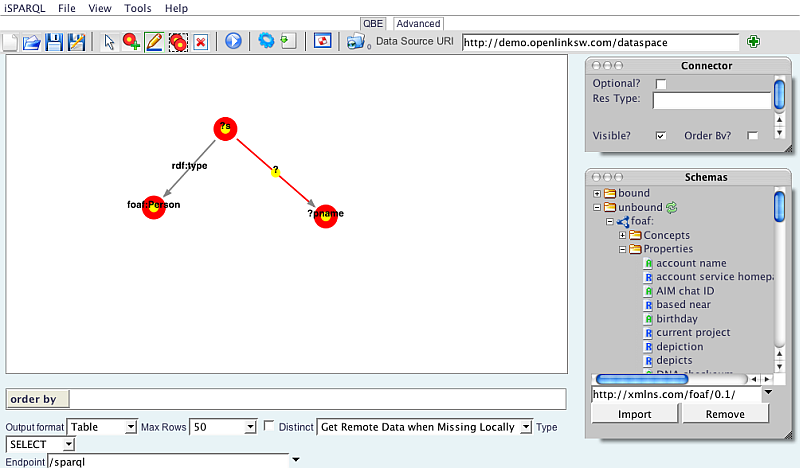This screenshot has height=468, width=800.
Task: Open the schema URI dropdown arrow
Action: tap(768, 392)
